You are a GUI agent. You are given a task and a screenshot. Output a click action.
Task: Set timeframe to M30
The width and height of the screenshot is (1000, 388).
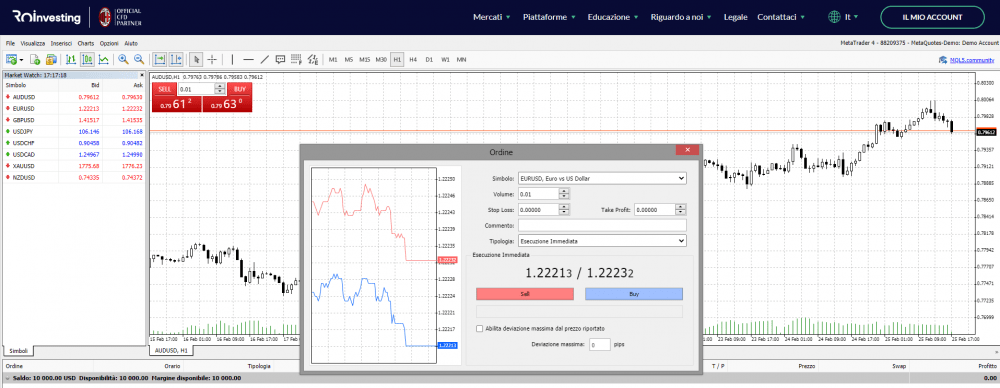381,59
